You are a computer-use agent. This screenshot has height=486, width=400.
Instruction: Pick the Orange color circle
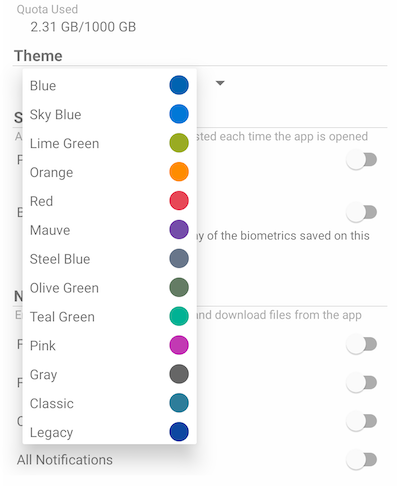tap(179, 172)
